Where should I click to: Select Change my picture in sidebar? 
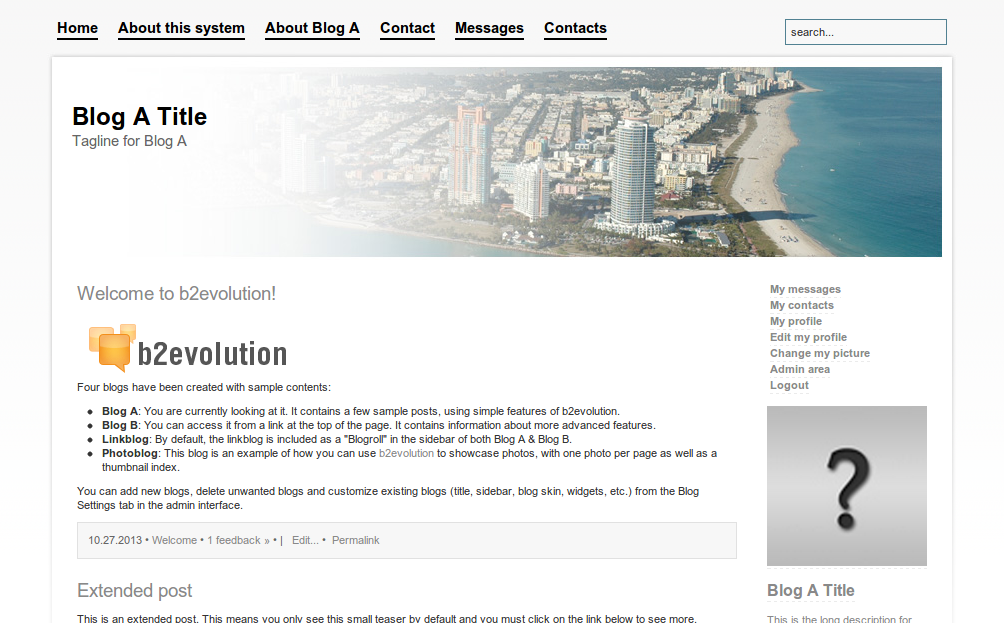coord(820,353)
